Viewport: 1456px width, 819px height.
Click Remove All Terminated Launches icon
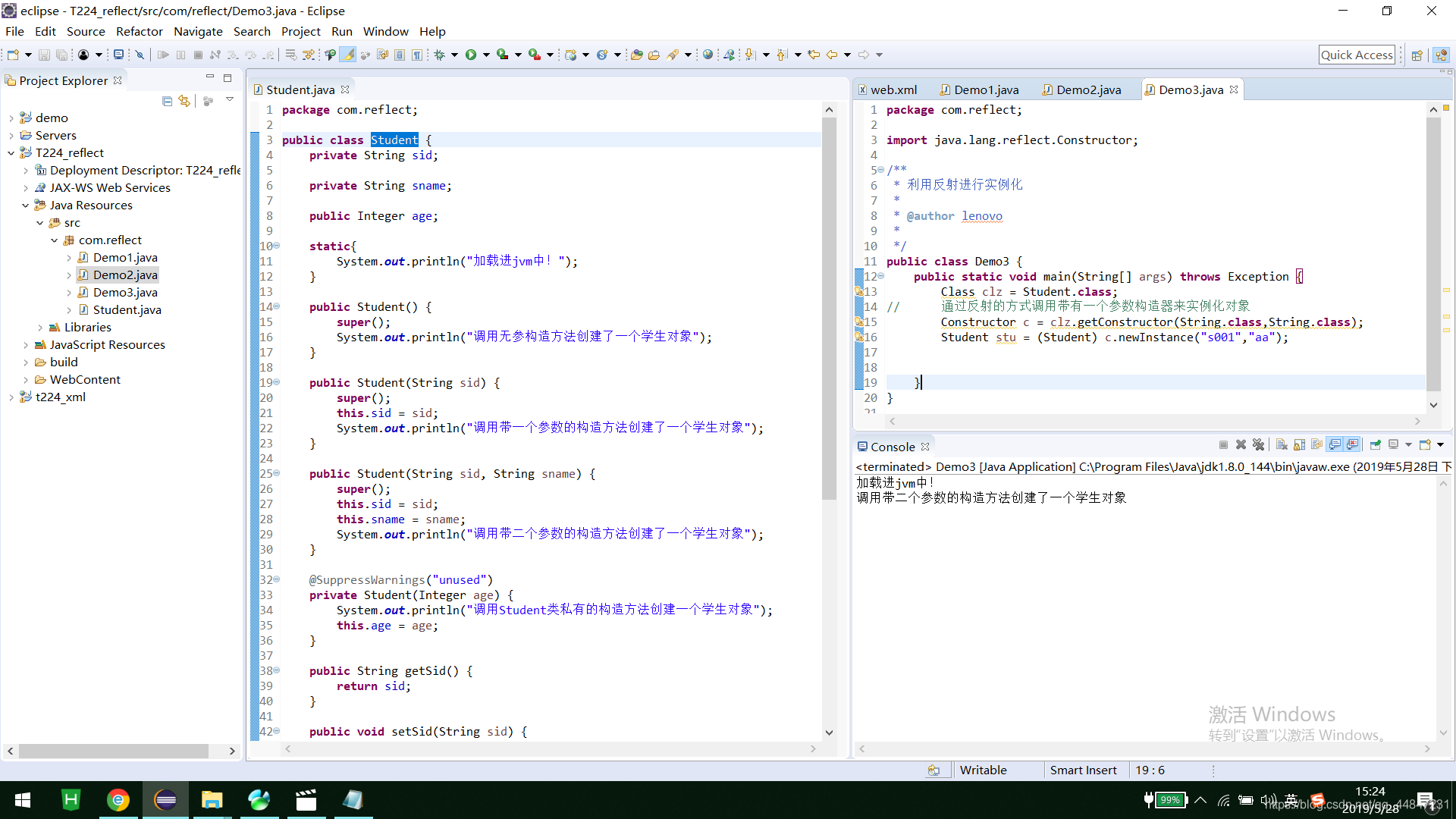coord(1259,445)
